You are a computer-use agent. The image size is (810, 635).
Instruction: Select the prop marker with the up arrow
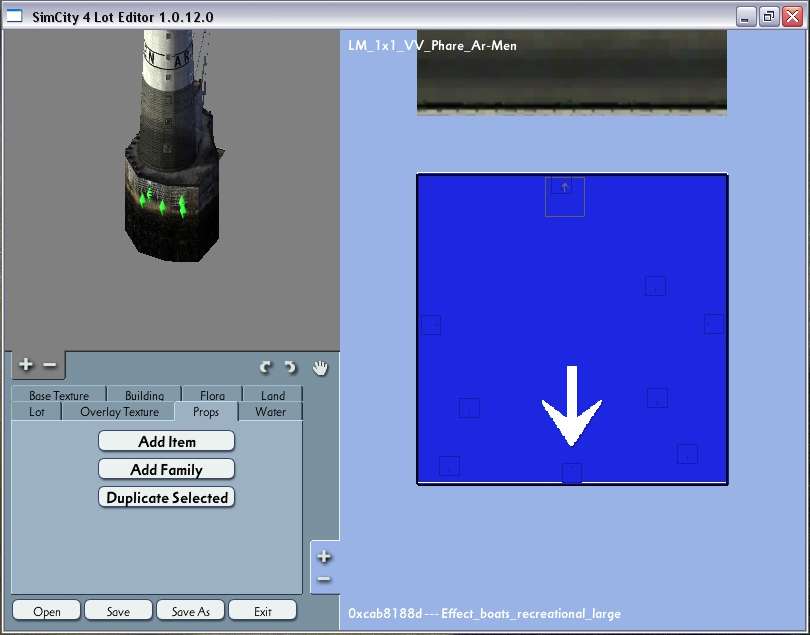pyautogui.click(x=565, y=196)
